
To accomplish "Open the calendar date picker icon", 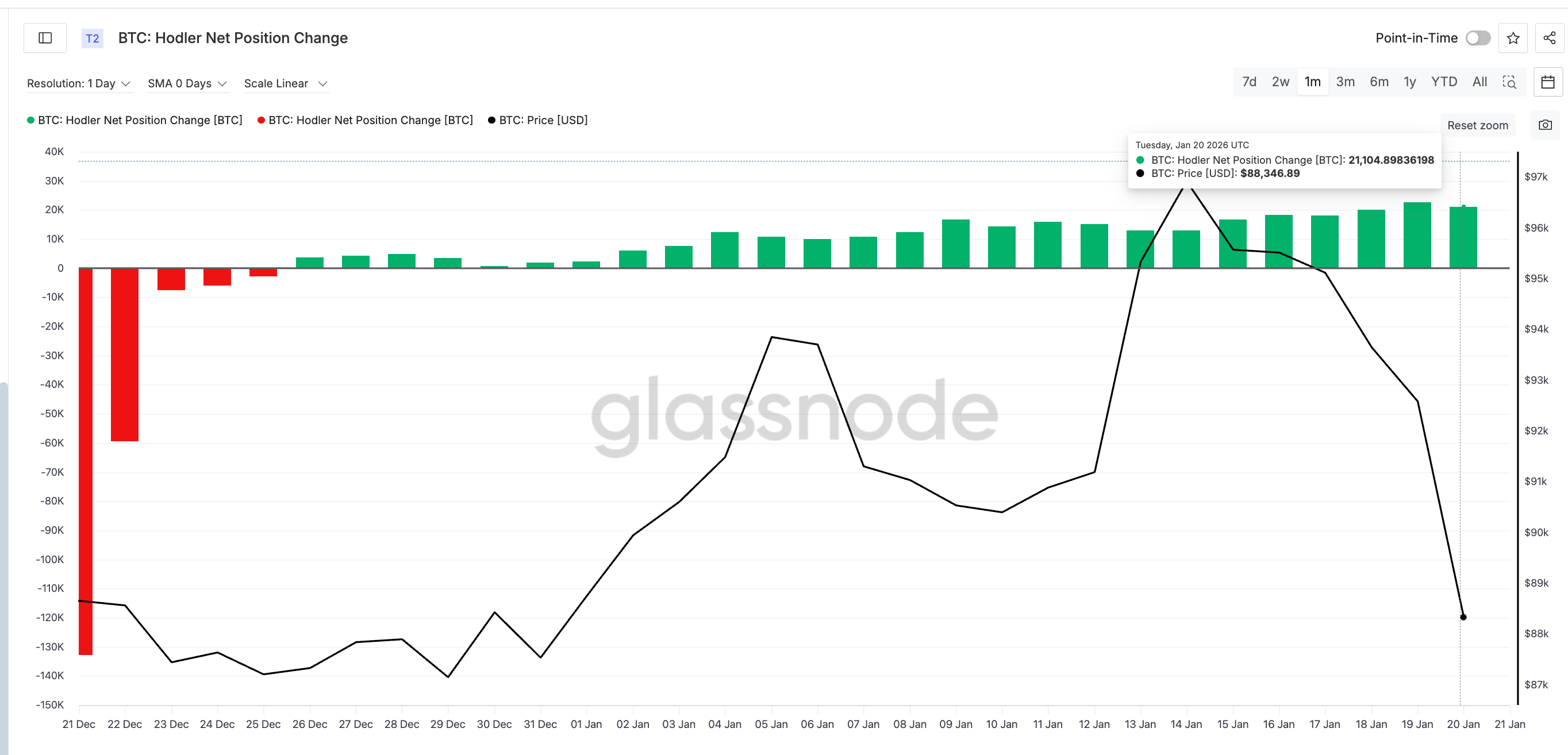I will pos(1549,82).
